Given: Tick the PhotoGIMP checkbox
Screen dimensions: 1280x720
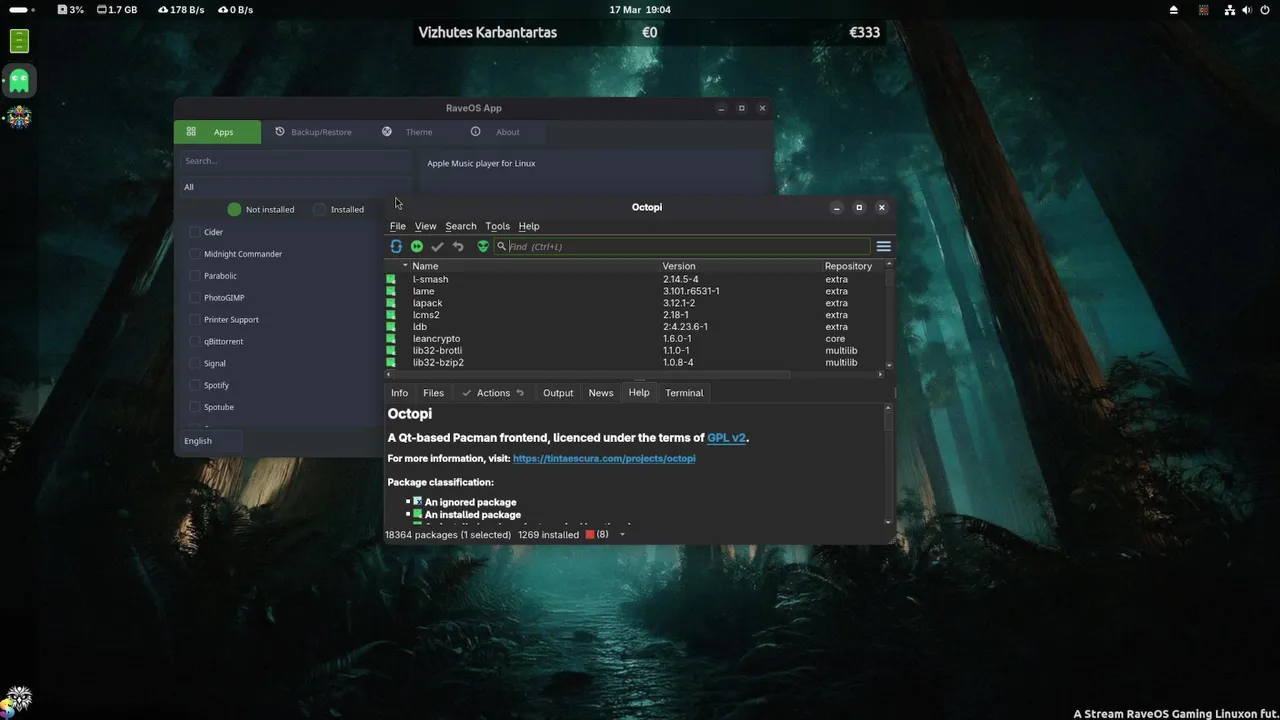Looking at the screenshot, I should point(195,298).
